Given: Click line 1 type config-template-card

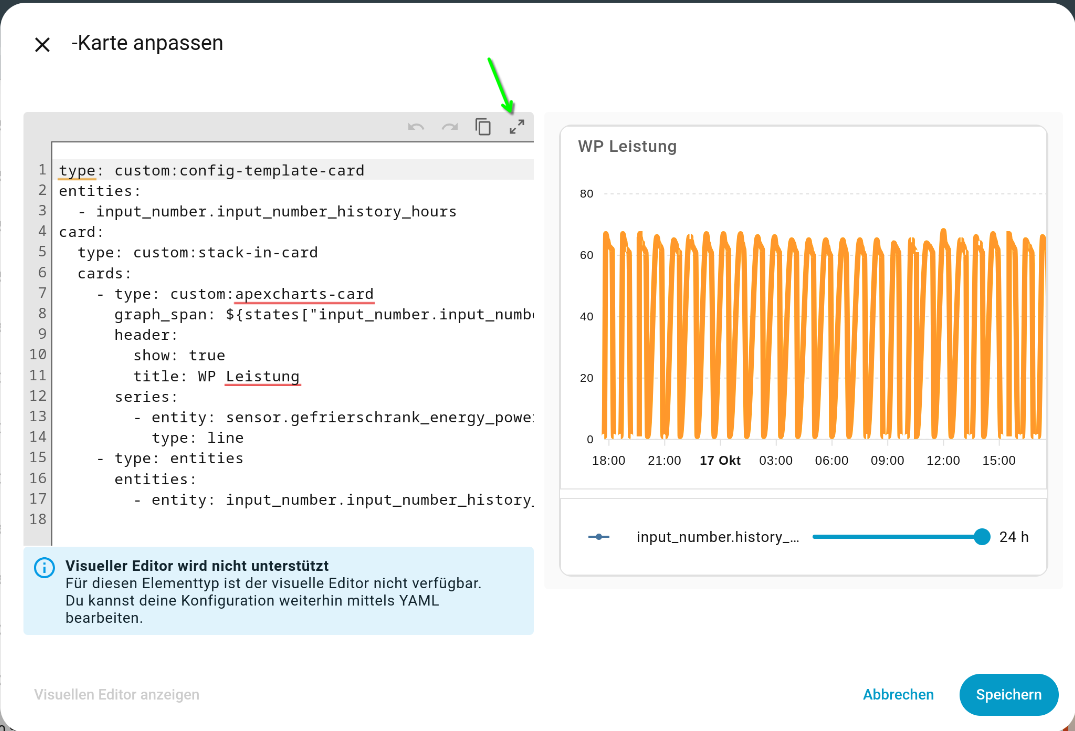Looking at the screenshot, I should pos(212,170).
